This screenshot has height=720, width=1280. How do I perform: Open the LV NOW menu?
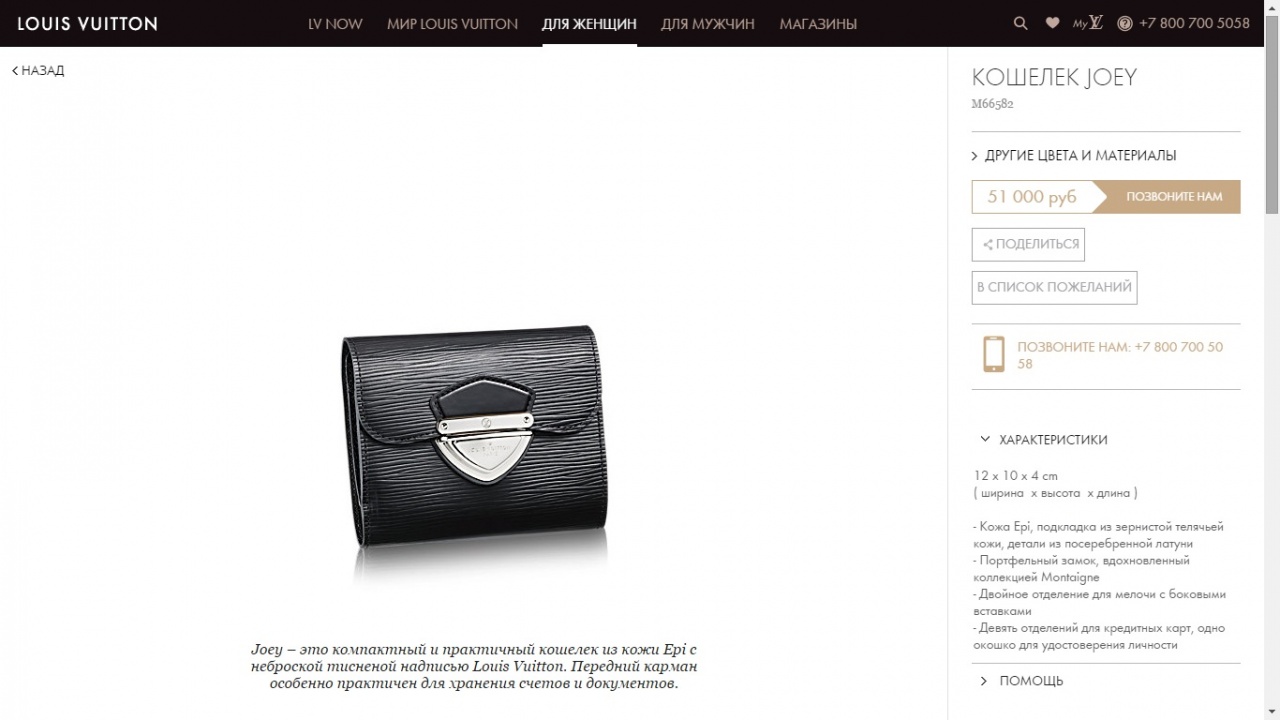335,23
